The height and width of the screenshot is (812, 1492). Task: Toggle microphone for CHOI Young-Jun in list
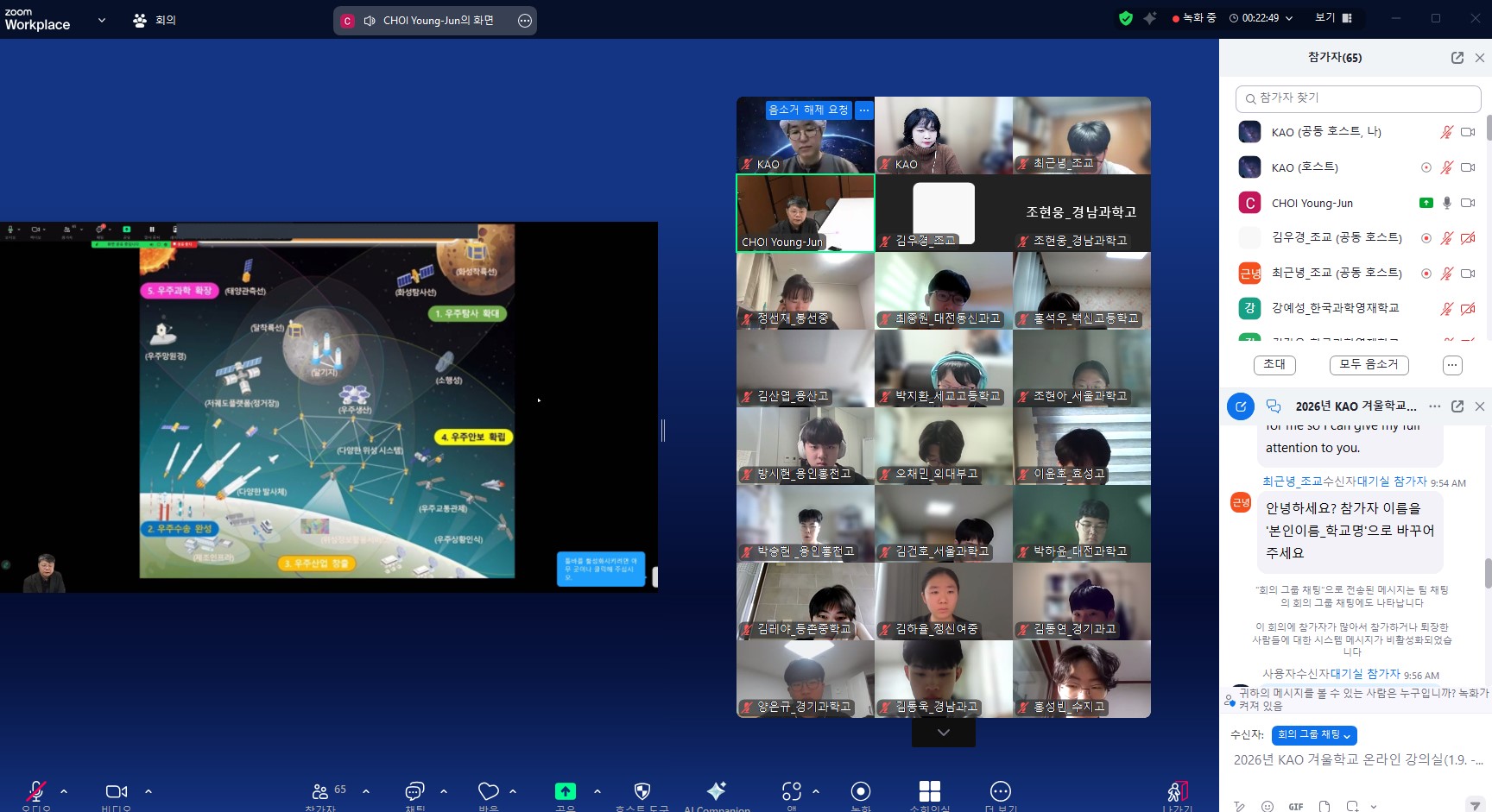pos(1447,203)
